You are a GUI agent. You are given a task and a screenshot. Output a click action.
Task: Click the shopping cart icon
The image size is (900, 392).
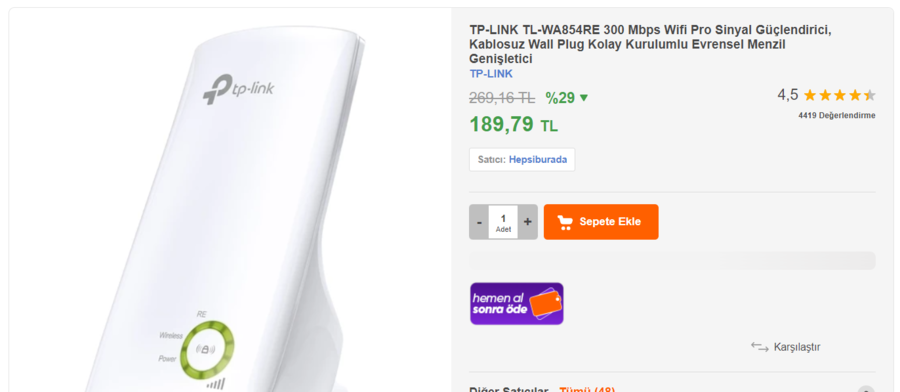click(x=565, y=223)
